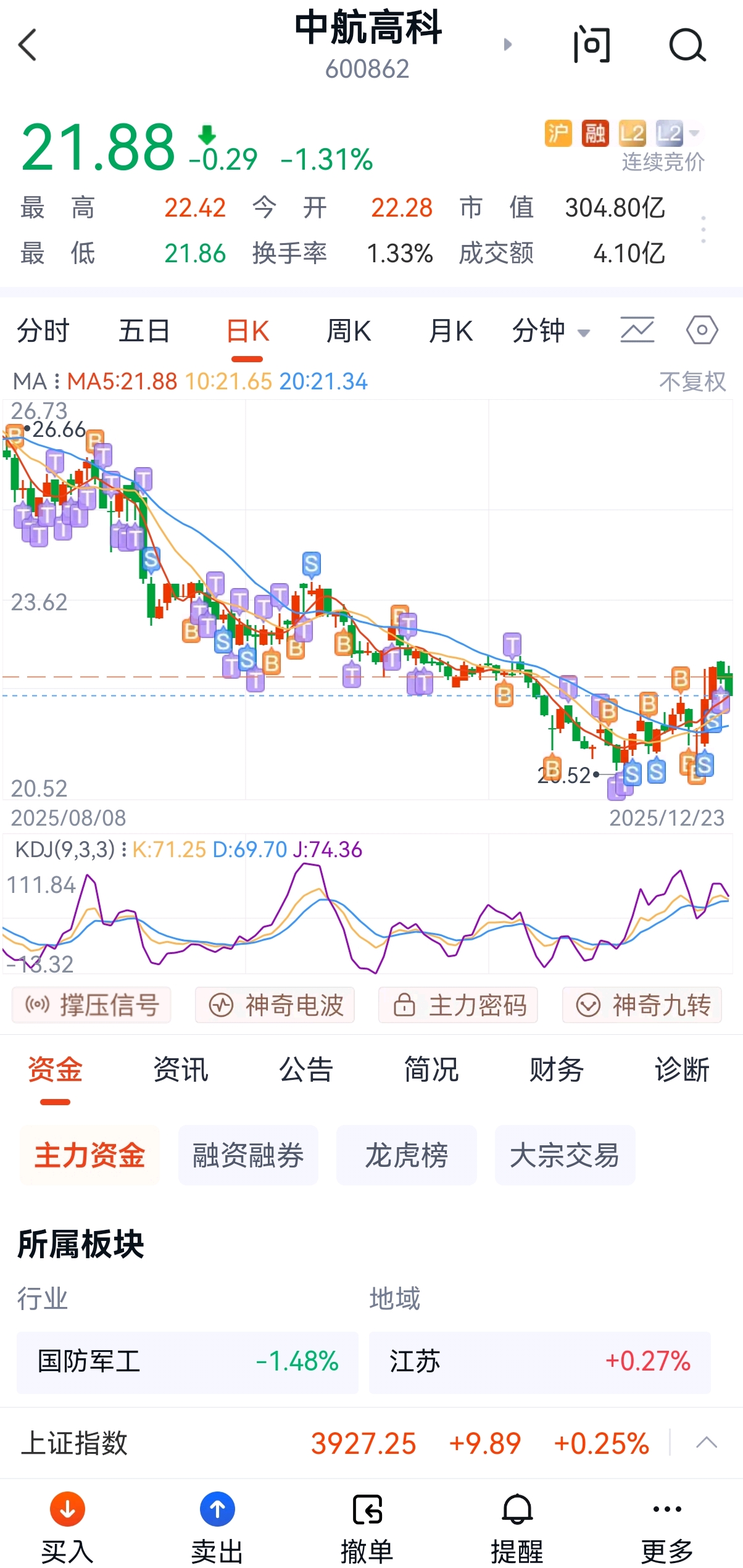Select the 日K chart tab

pos(247,331)
